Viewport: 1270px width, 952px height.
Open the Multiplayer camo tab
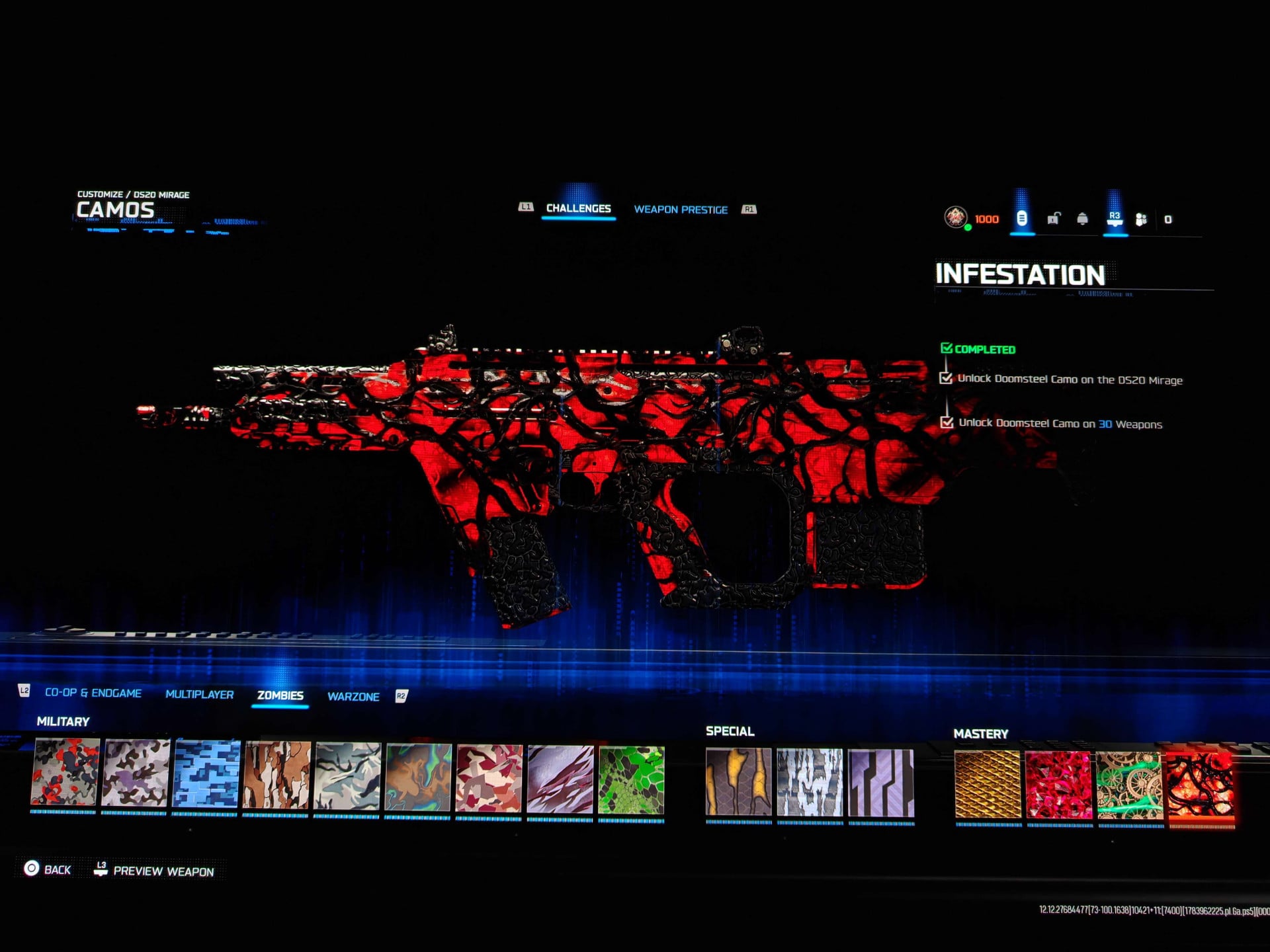pos(200,694)
